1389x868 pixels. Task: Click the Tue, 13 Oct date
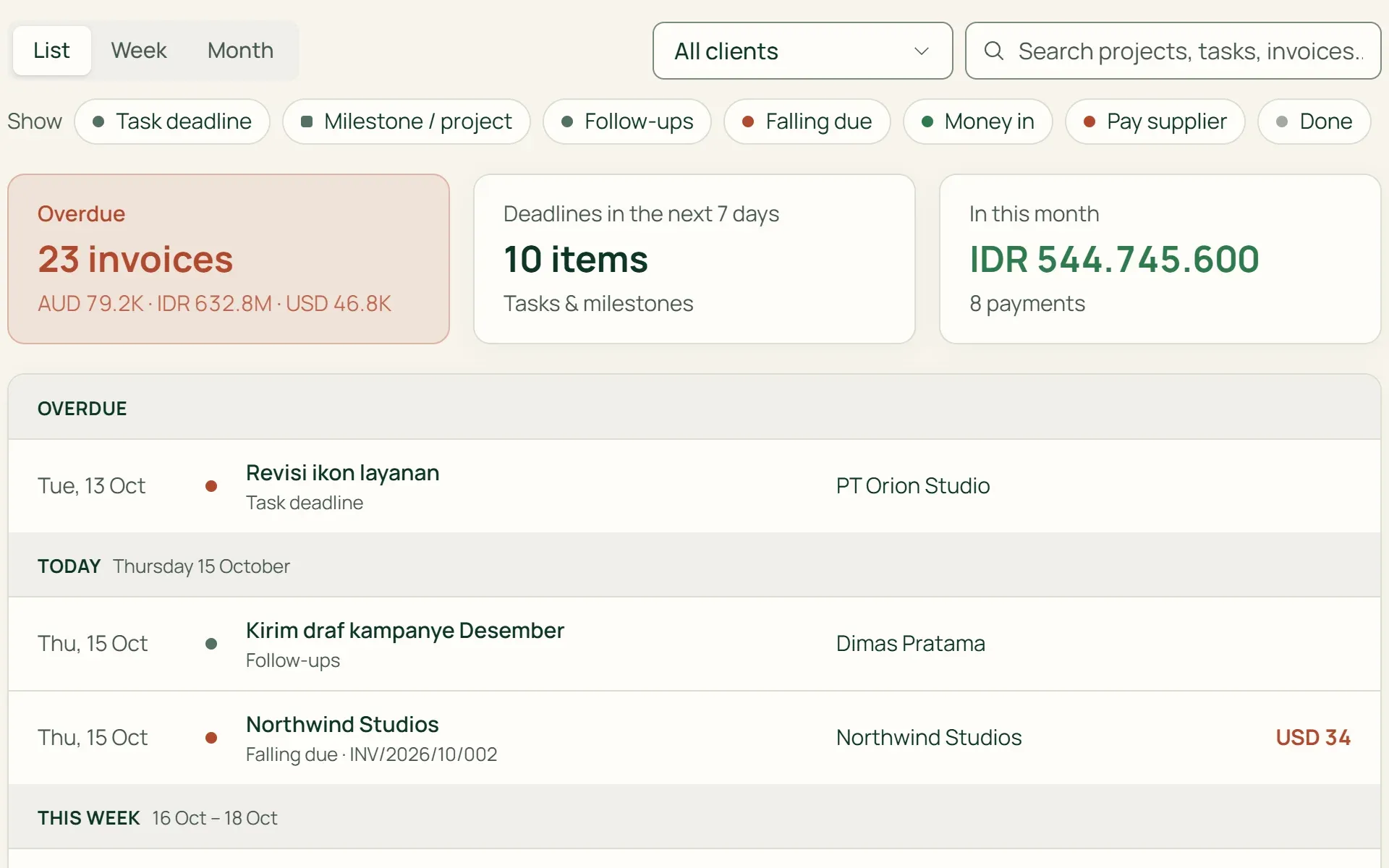[x=91, y=486]
